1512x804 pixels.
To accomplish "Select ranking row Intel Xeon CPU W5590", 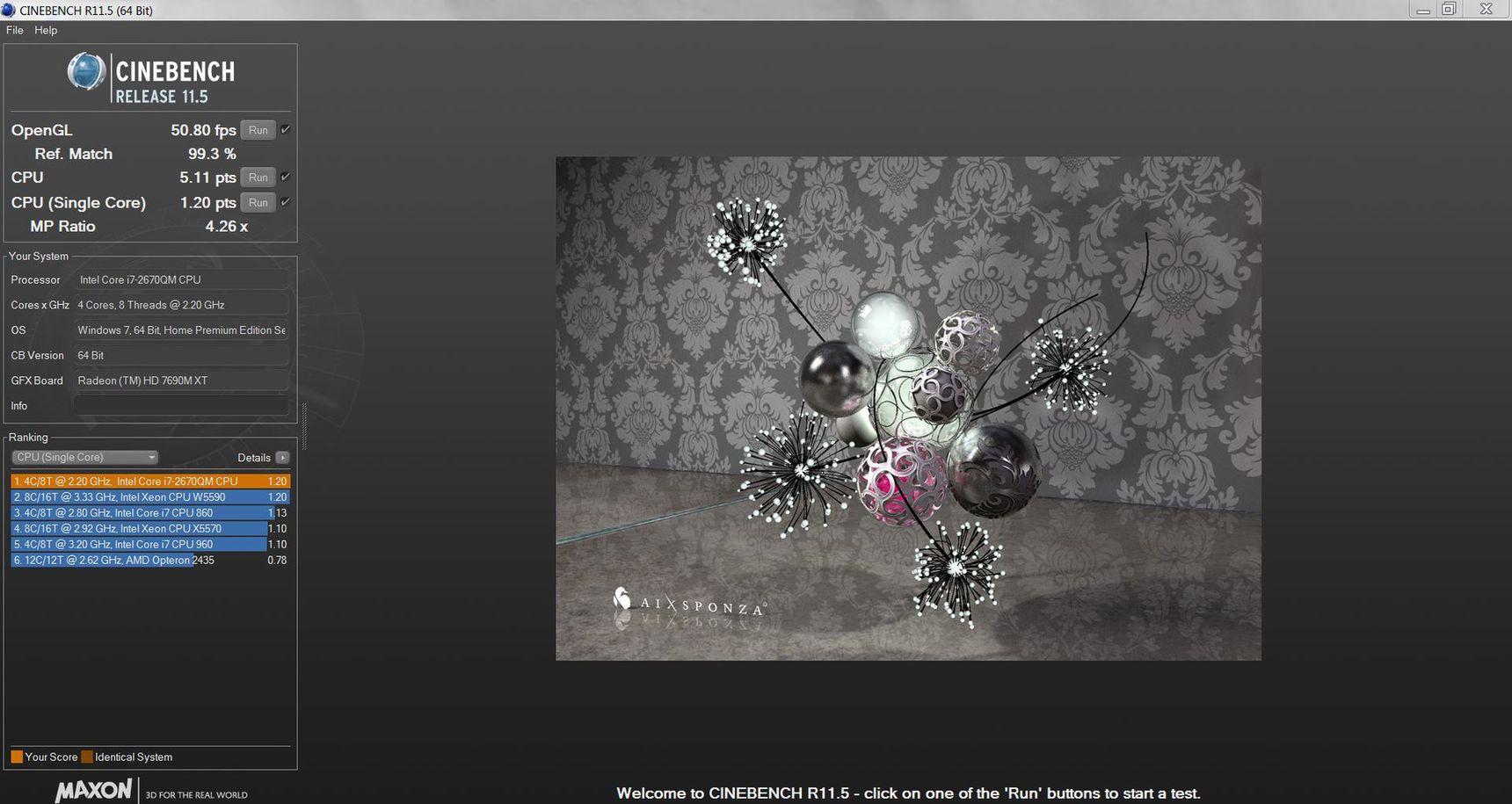I will click(x=149, y=497).
